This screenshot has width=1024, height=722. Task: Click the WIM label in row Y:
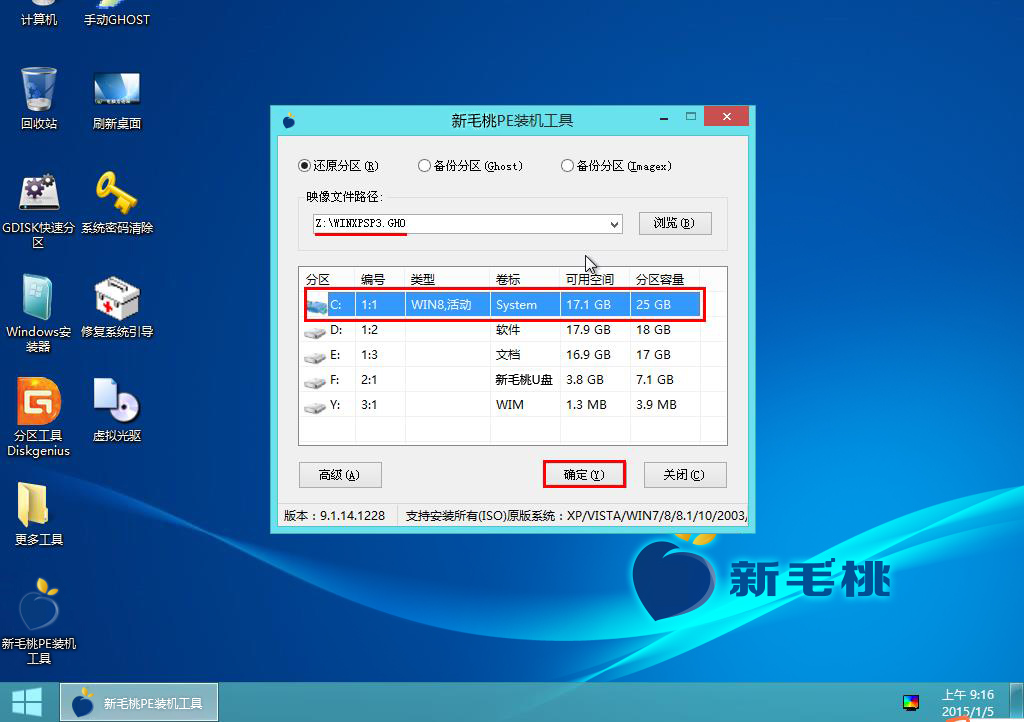coord(509,405)
